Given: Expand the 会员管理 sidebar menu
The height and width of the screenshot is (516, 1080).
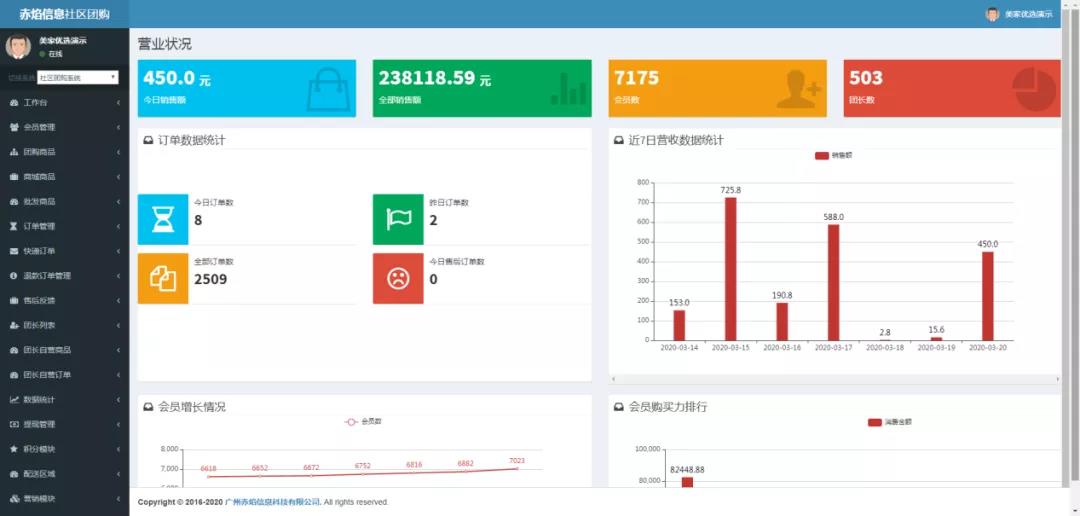Looking at the screenshot, I should 64,127.
